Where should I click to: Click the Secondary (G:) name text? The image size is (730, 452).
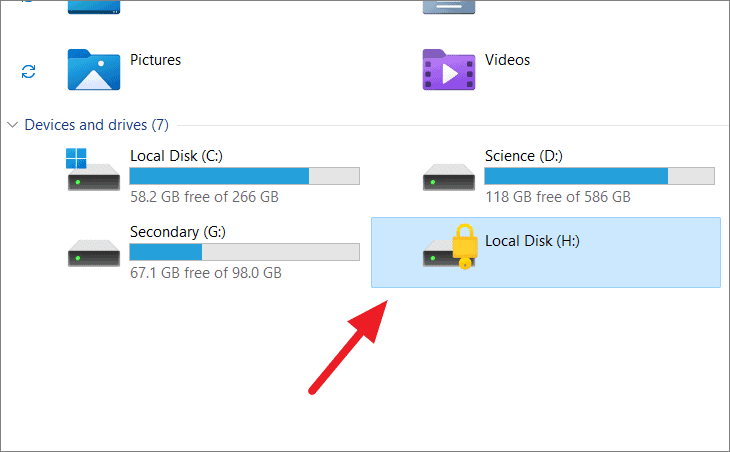tap(178, 232)
